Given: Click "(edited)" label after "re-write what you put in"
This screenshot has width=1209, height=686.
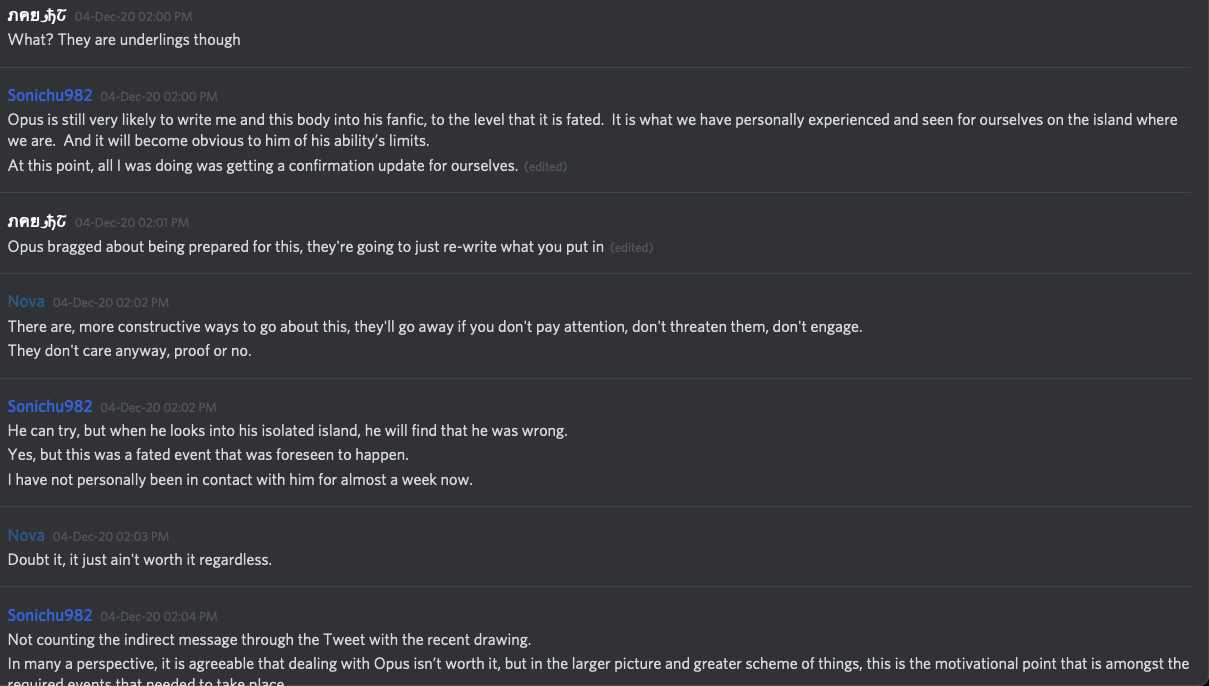Looking at the screenshot, I should click(x=631, y=248).
